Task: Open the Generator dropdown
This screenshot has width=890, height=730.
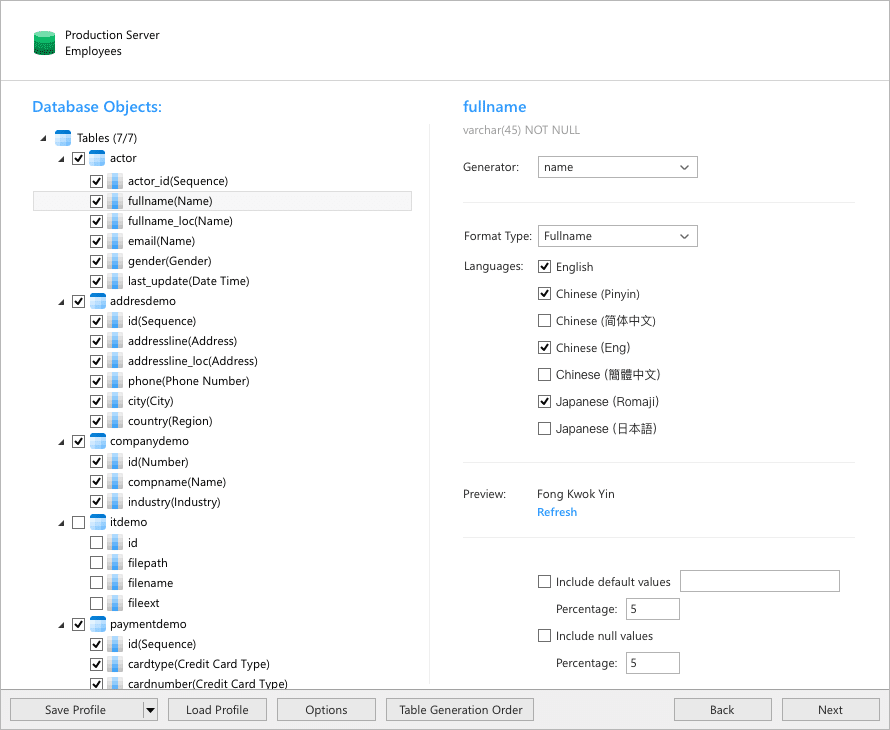Action: (617, 167)
